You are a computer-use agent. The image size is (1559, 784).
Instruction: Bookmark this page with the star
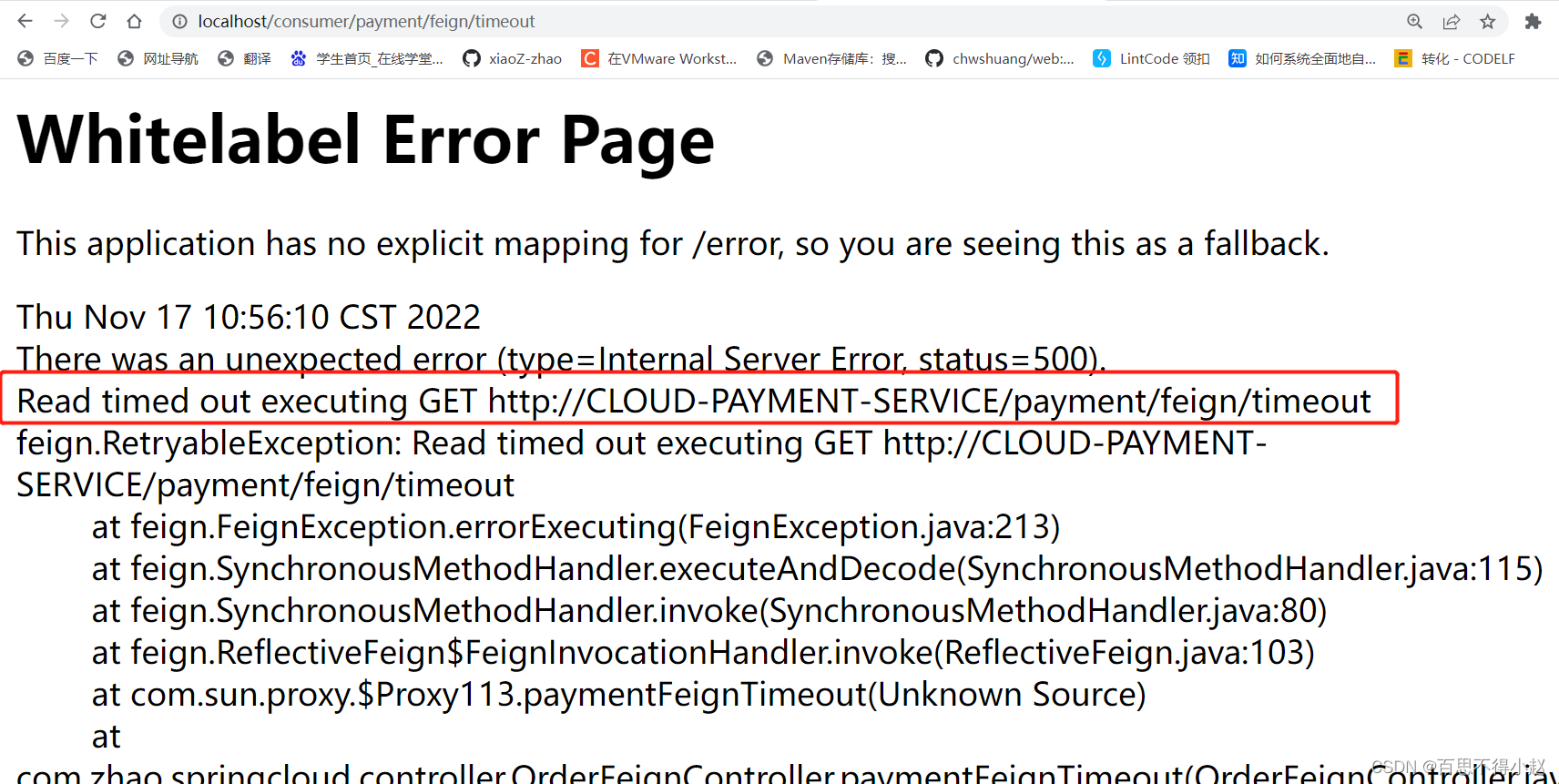click(1488, 21)
